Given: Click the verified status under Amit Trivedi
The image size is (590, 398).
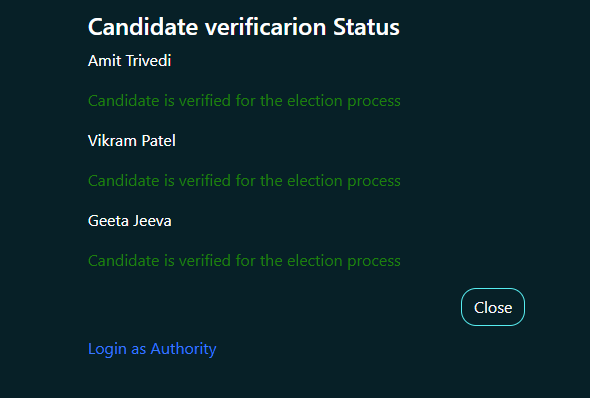Looking at the screenshot, I should [x=244, y=101].
